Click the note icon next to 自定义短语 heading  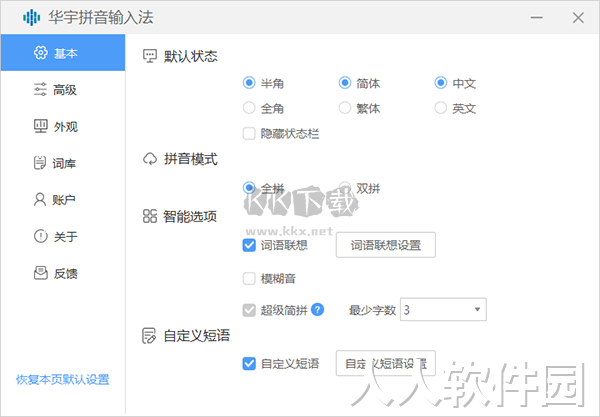pyautogui.click(x=149, y=336)
